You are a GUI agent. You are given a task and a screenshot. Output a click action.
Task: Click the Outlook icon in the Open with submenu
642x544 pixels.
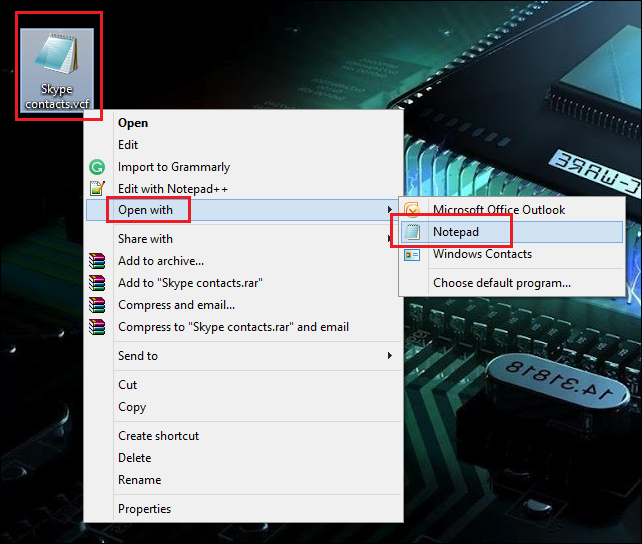[x=412, y=210]
